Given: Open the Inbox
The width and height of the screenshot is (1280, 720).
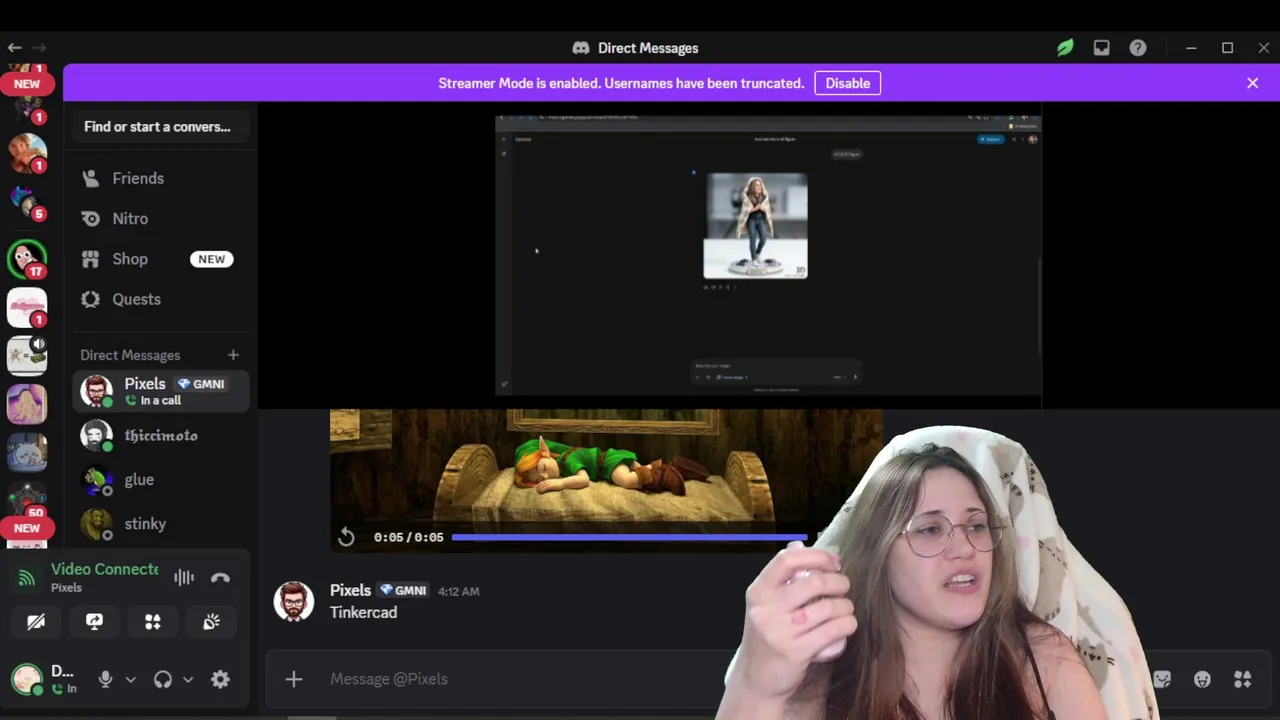Looking at the screenshot, I should (1101, 48).
